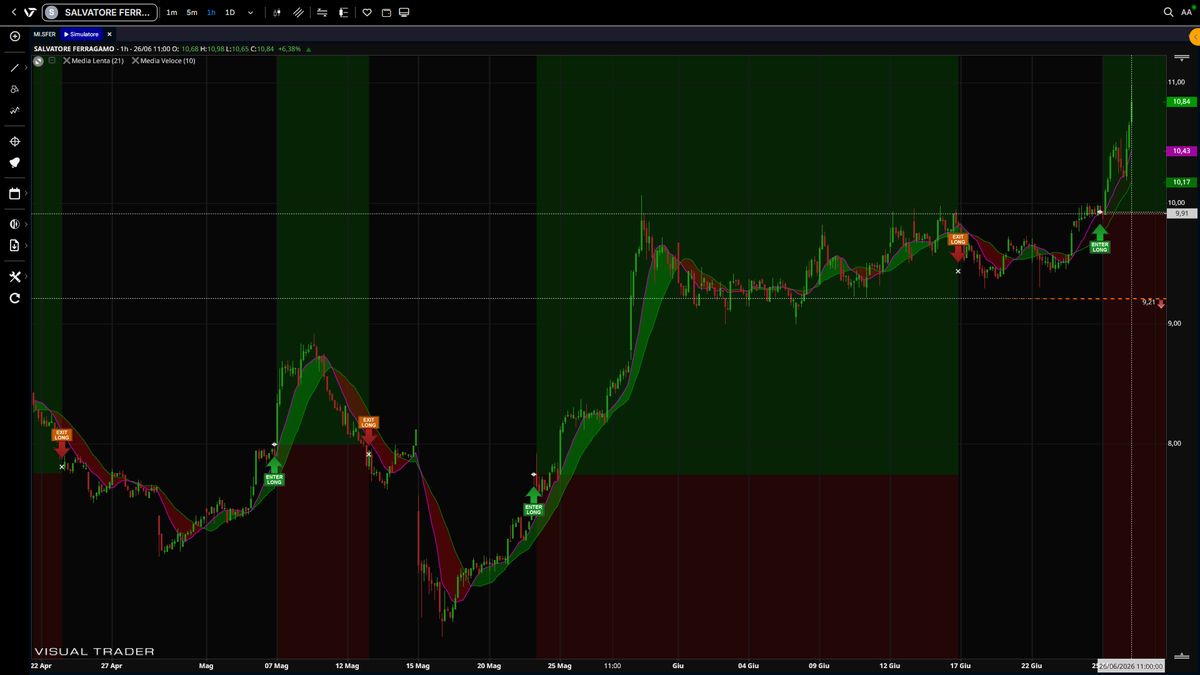The image size is (1200, 675).
Task: Open the monitor display icon in the toolbar
Action: [404, 12]
